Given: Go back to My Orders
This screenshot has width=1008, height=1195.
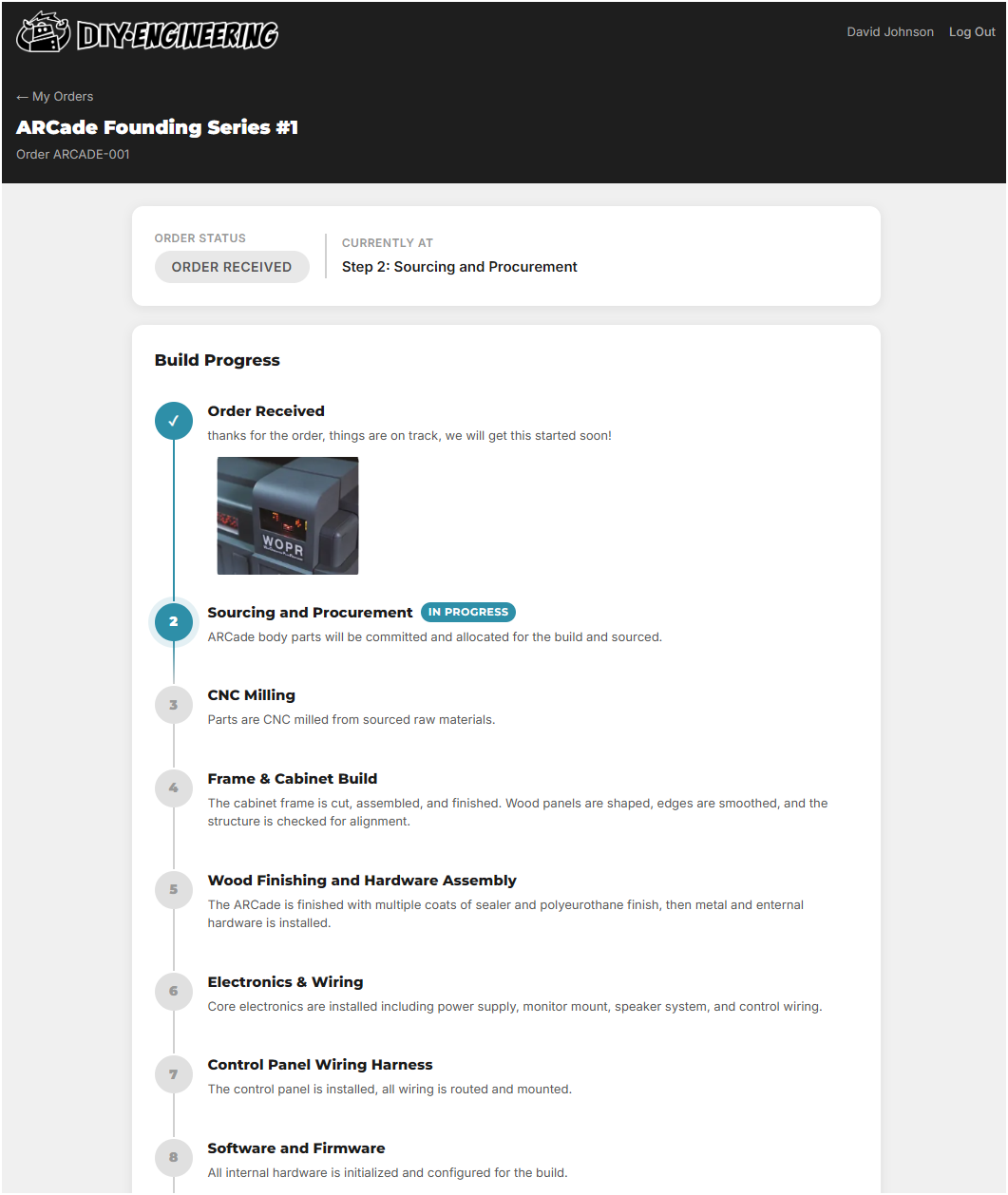Looking at the screenshot, I should 54,96.
